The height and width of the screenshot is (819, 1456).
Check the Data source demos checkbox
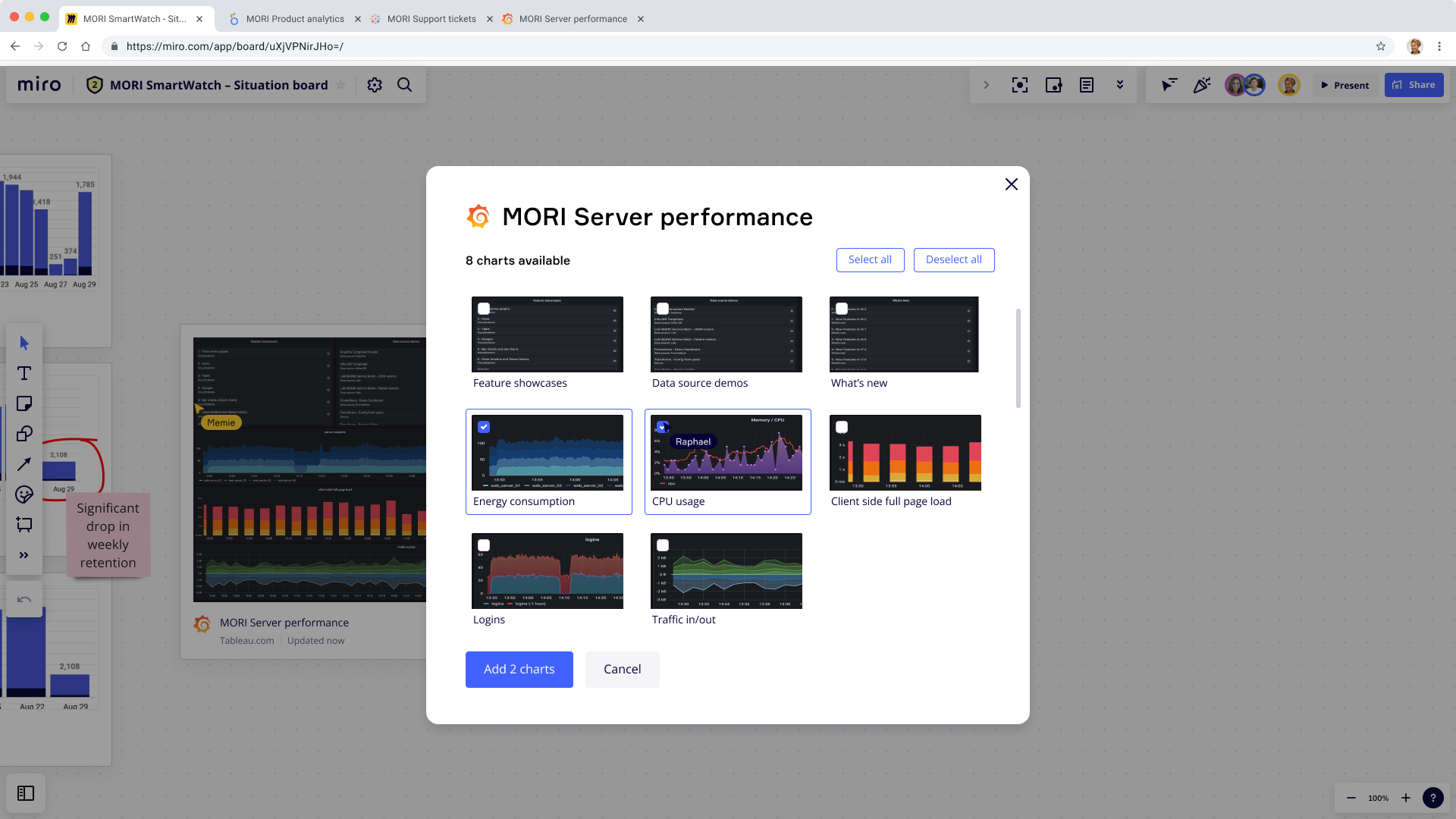663,309
